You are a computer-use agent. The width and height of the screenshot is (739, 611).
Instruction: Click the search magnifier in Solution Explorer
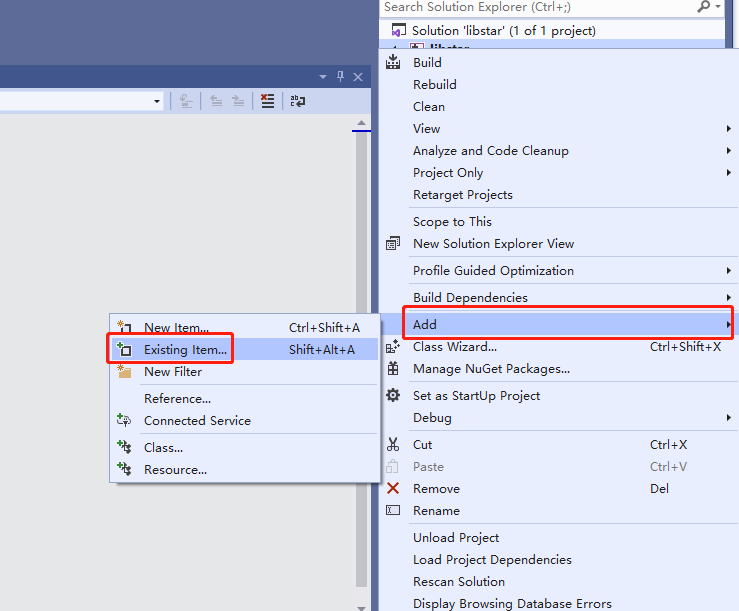[704, 7]
